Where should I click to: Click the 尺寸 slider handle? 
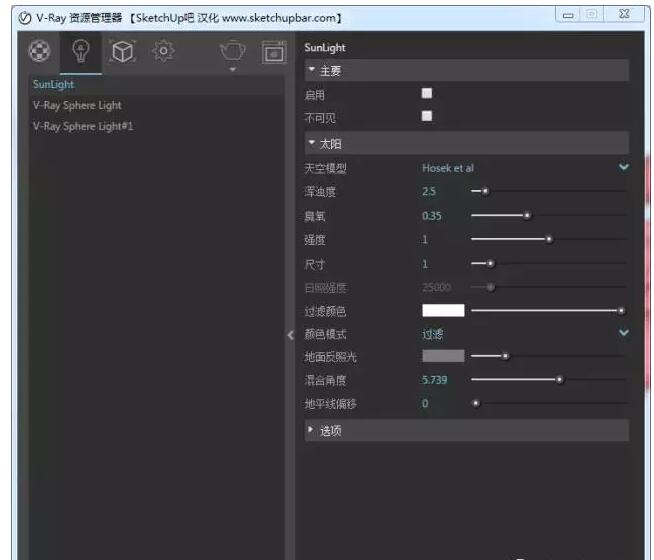491,264
